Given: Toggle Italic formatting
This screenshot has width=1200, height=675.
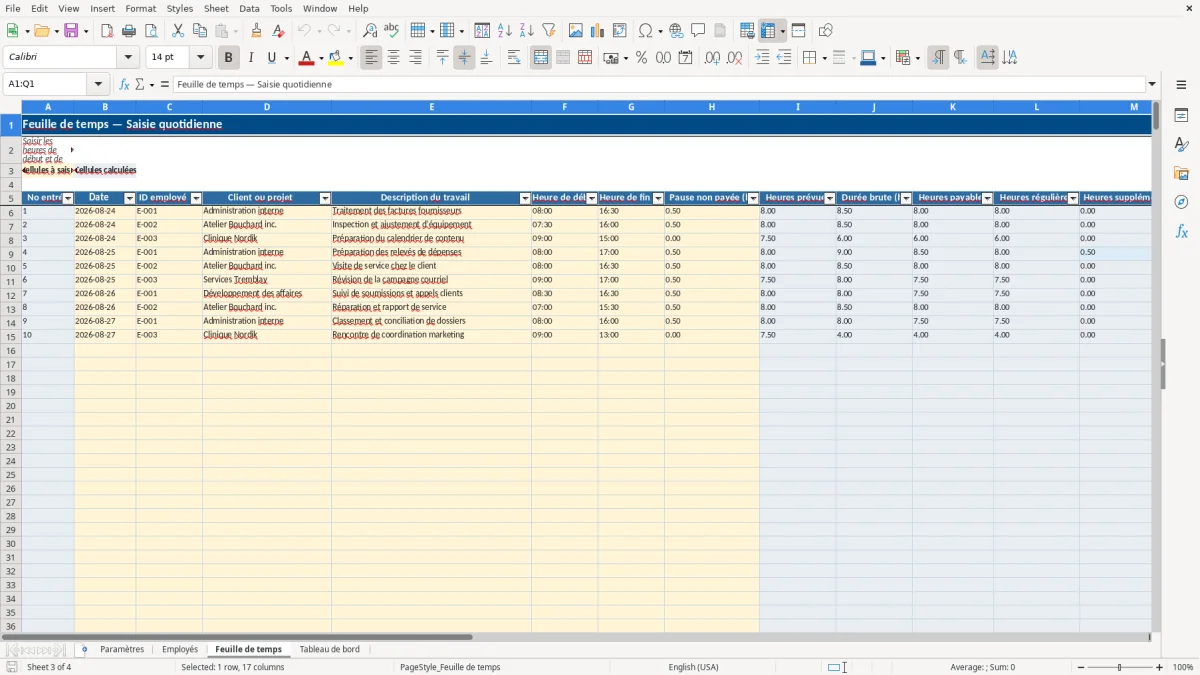Looking at the screenshot, I should click(250, 58).
